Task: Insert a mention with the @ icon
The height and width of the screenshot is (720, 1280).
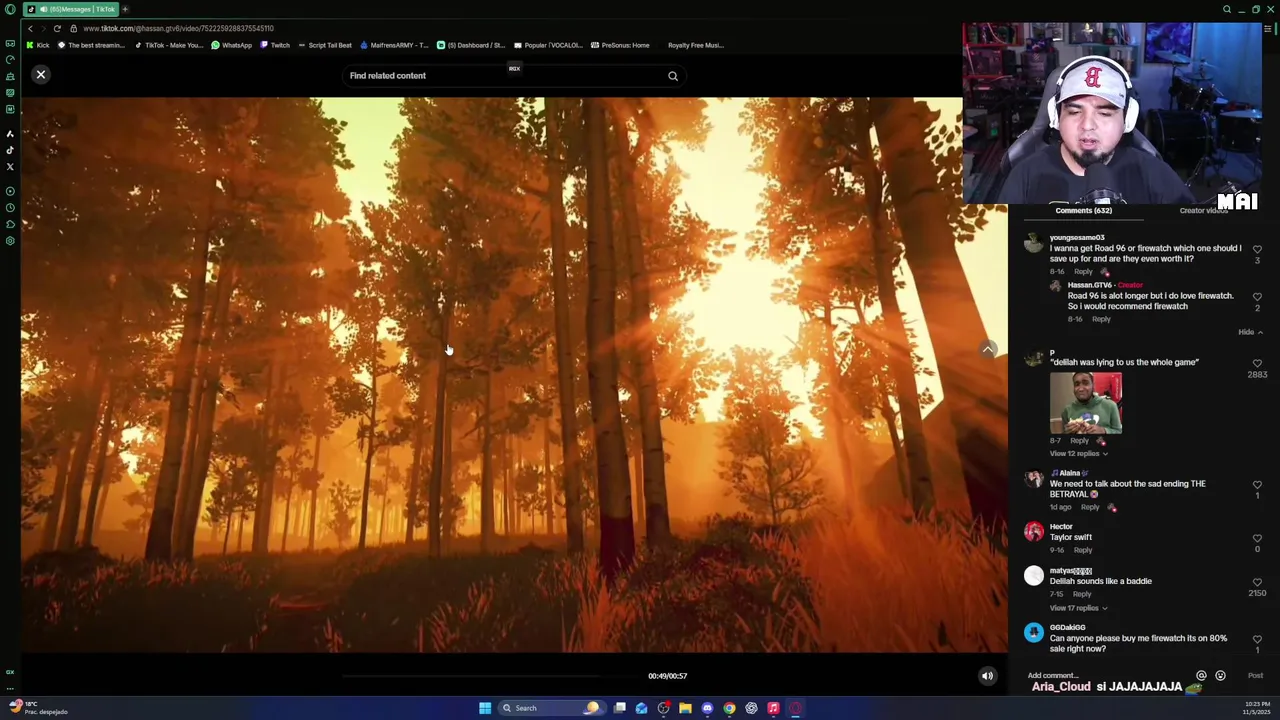Action: pyautogui.click(x=1201, y=676)
